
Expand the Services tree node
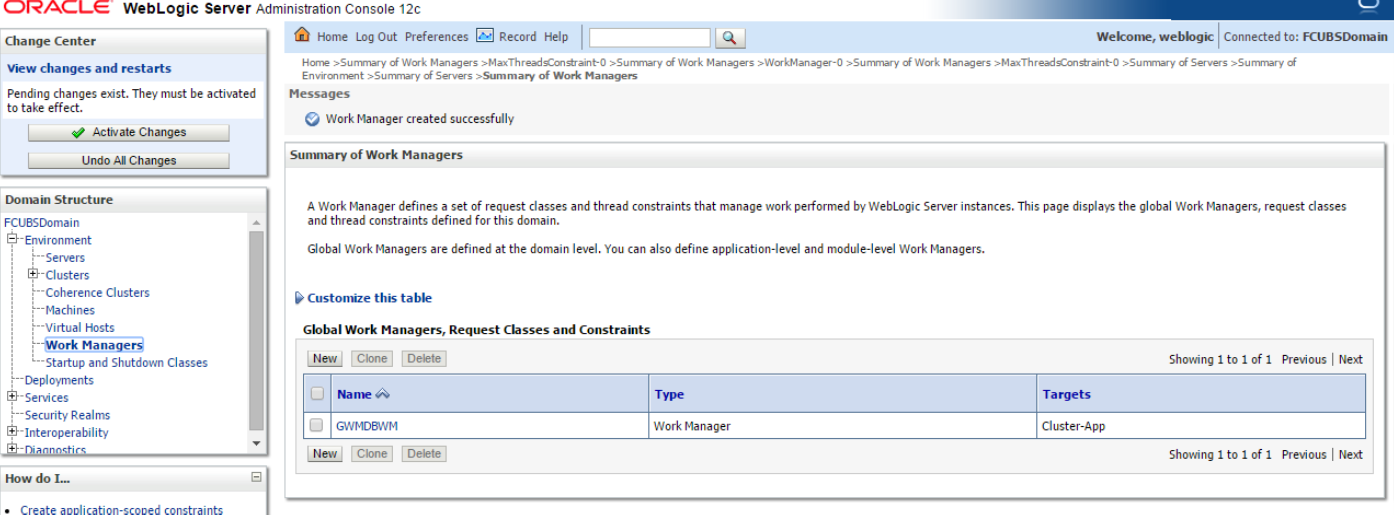(x=13, y=397)
